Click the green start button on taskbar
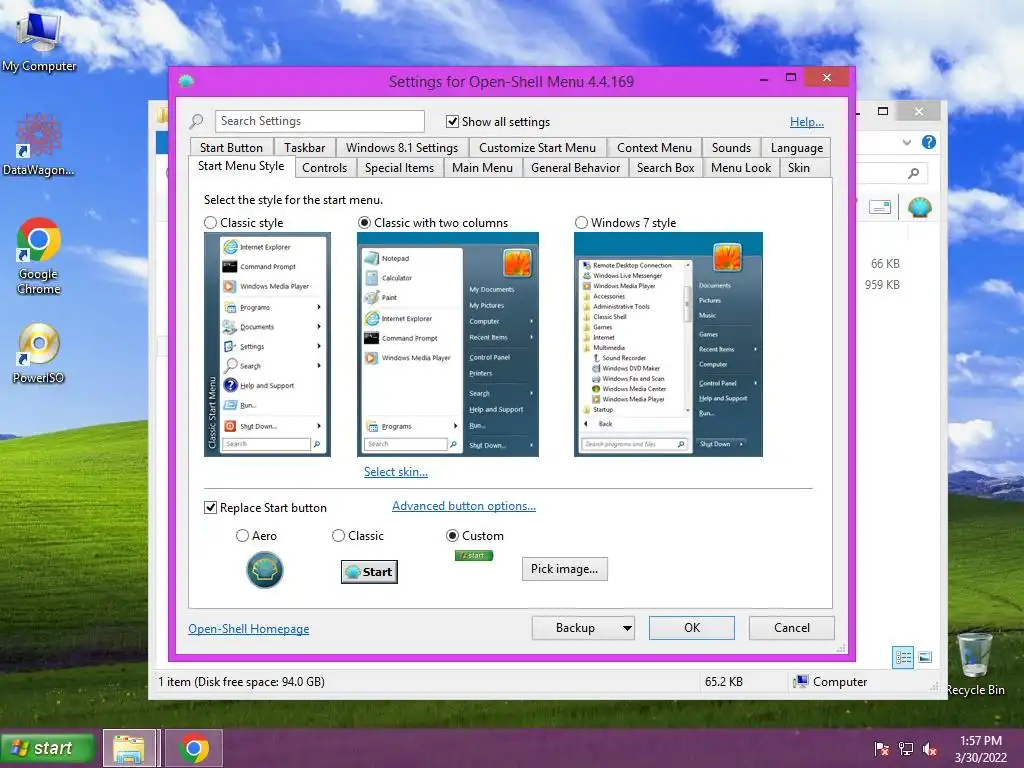 (48, 748)
